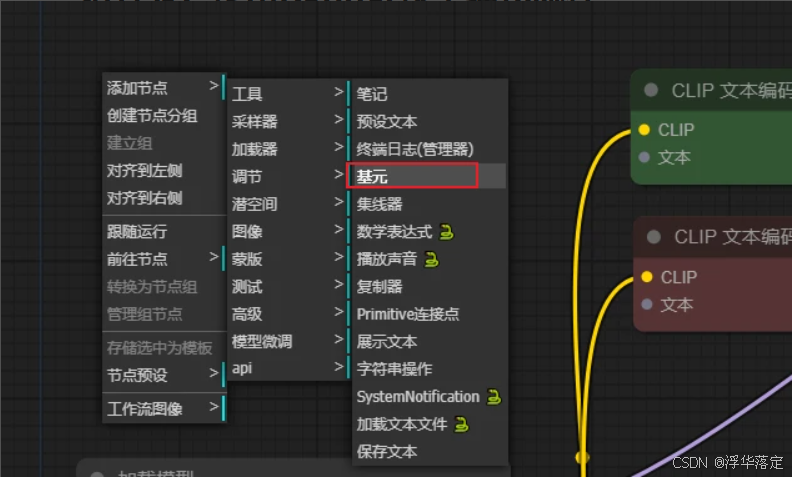Select 创建节点分组 from context menu

pyautogui.click(x=164, y=115)
